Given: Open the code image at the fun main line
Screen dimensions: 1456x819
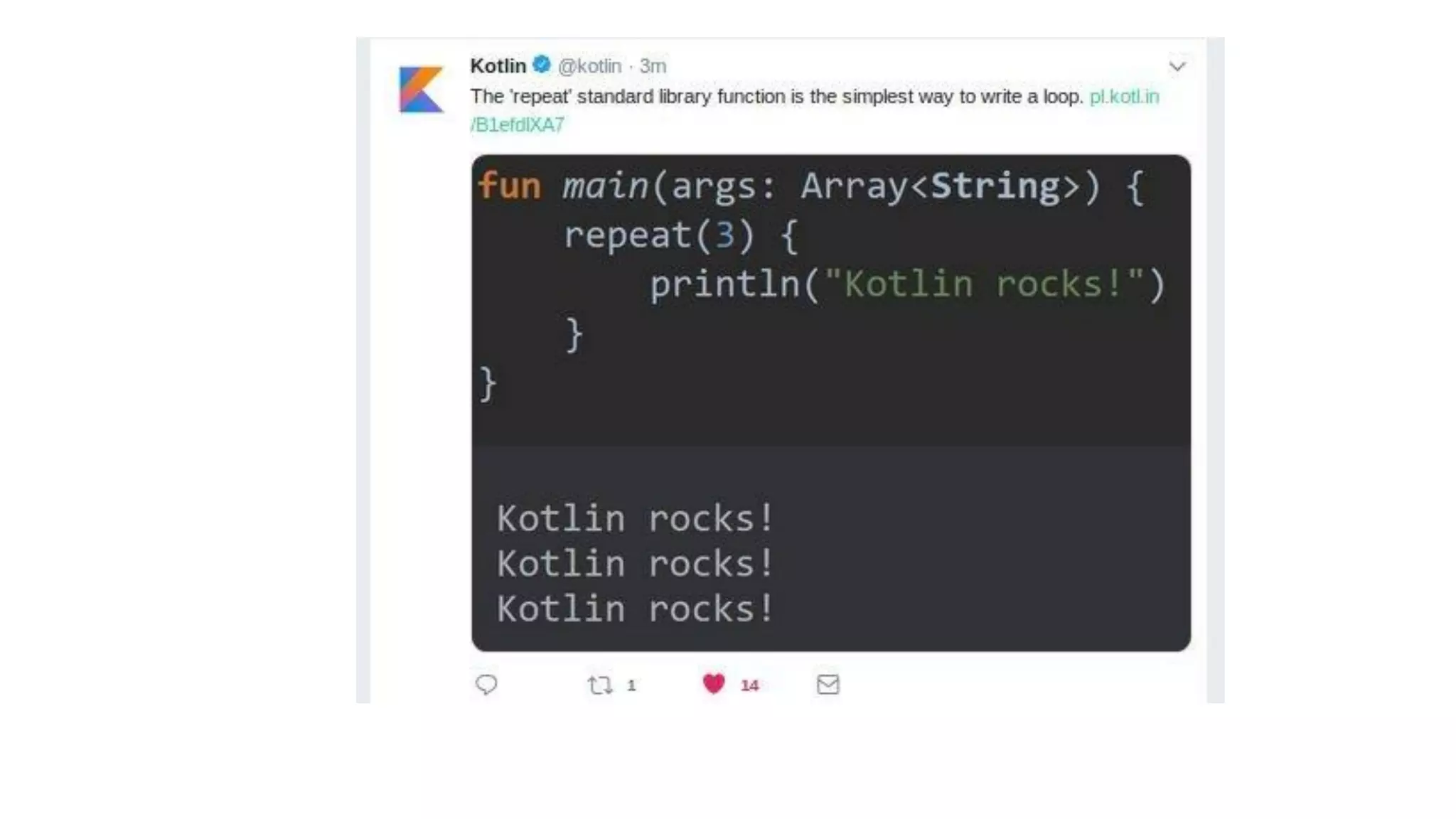Looking at the screenshot, I should pyautogui.click(x=810, y=186).
